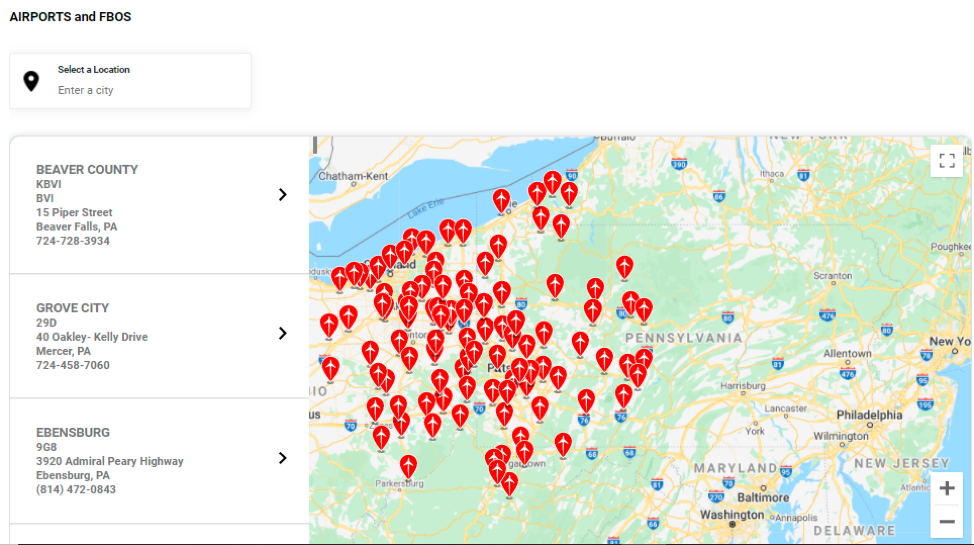974x545 pixels.
Task: Click the 29D airport code
Action: tap(46, 323)
